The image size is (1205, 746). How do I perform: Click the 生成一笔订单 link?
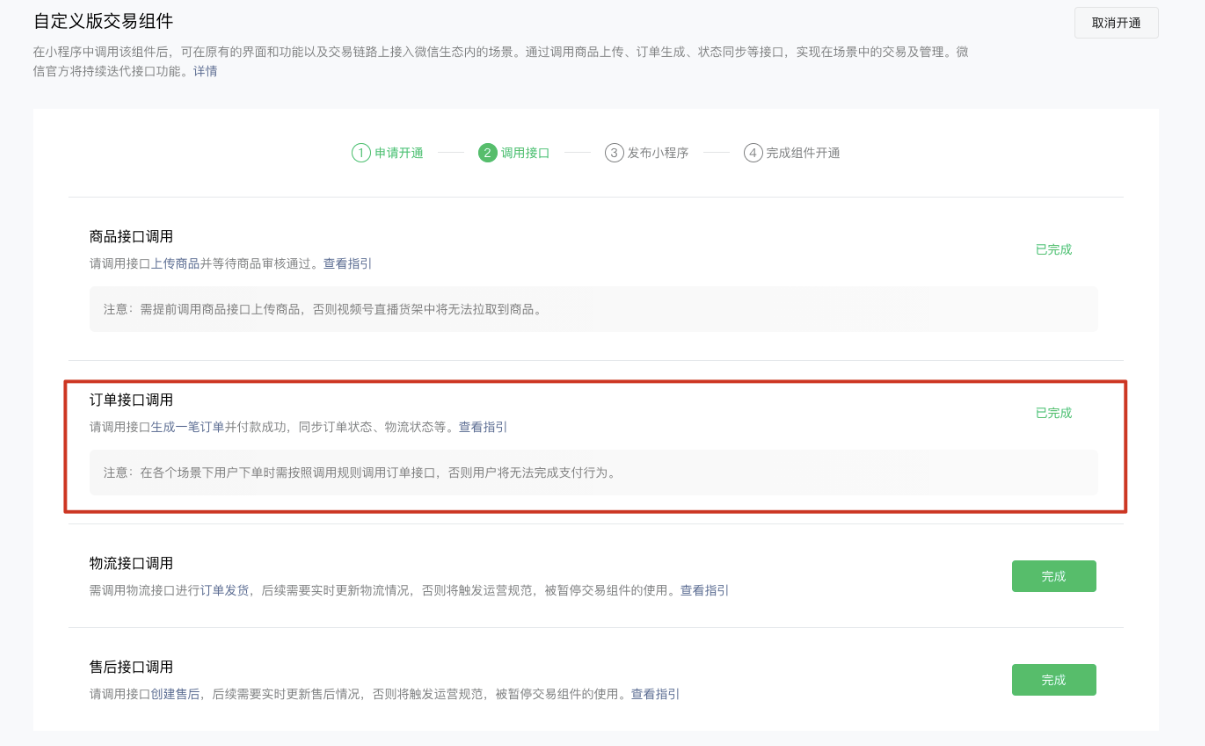(x=187, y=427)
